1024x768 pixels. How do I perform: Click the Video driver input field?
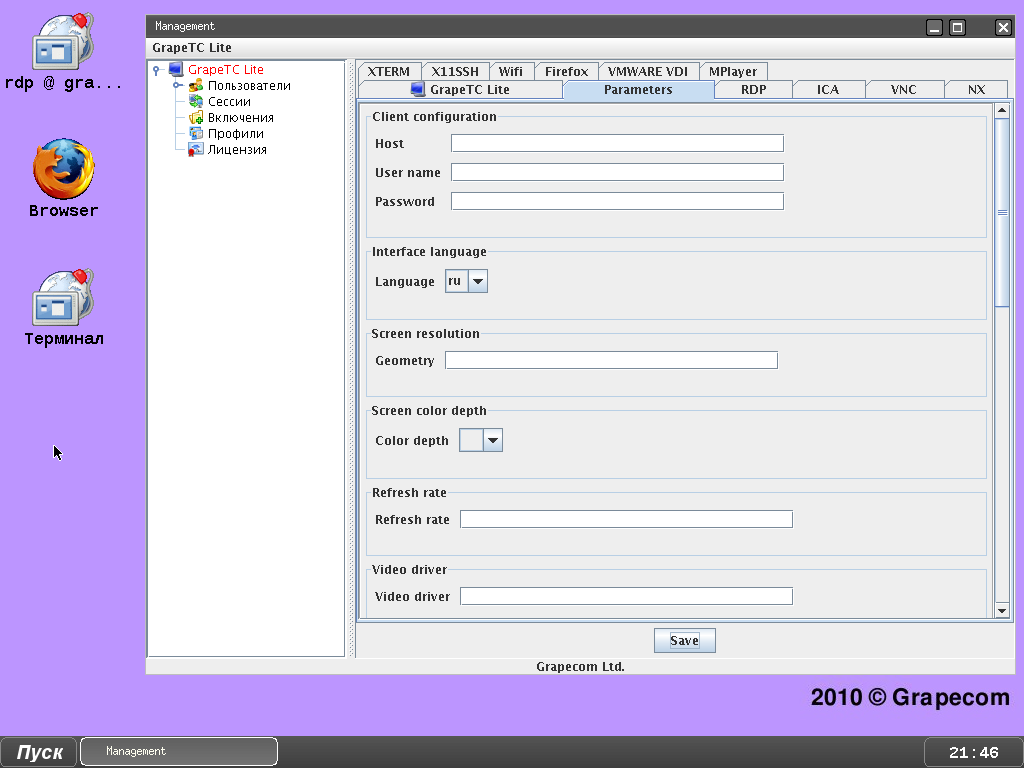pyautogui.click(x=626, y=596)
